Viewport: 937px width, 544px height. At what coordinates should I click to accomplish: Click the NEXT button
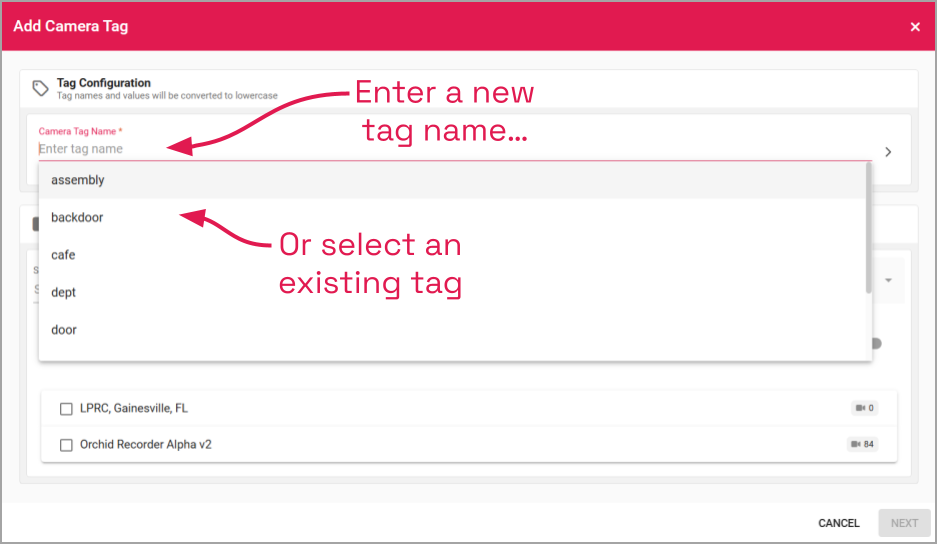[904, 523]
